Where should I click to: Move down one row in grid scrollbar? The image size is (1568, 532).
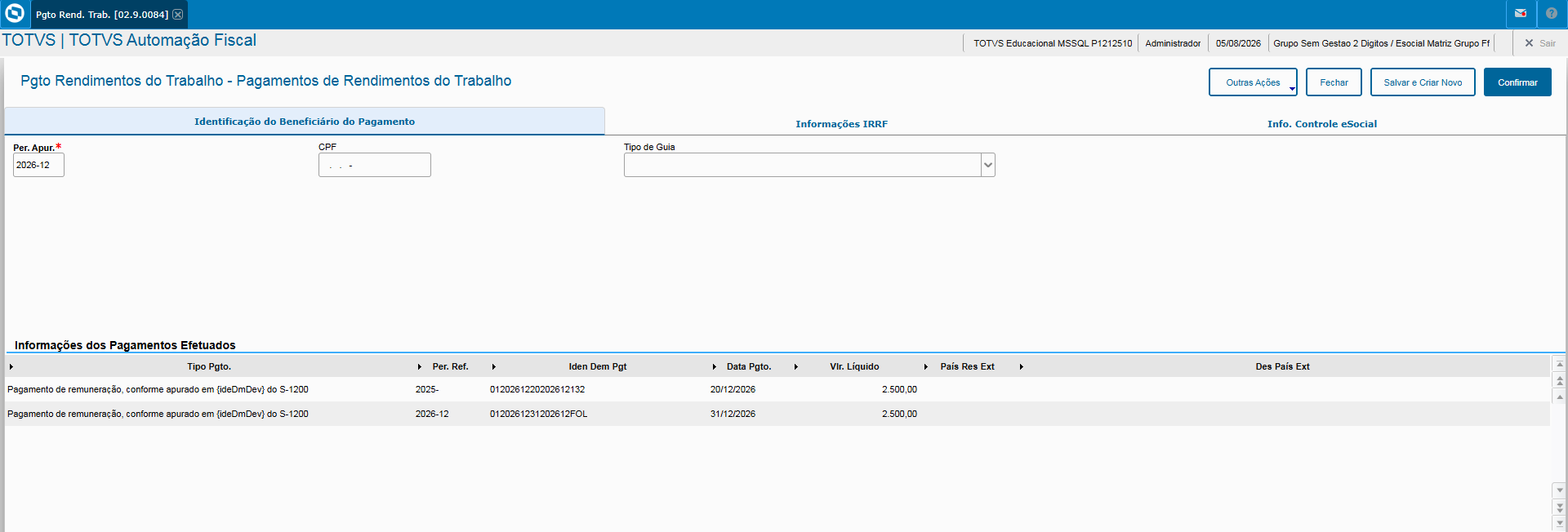coord(1560,490)
